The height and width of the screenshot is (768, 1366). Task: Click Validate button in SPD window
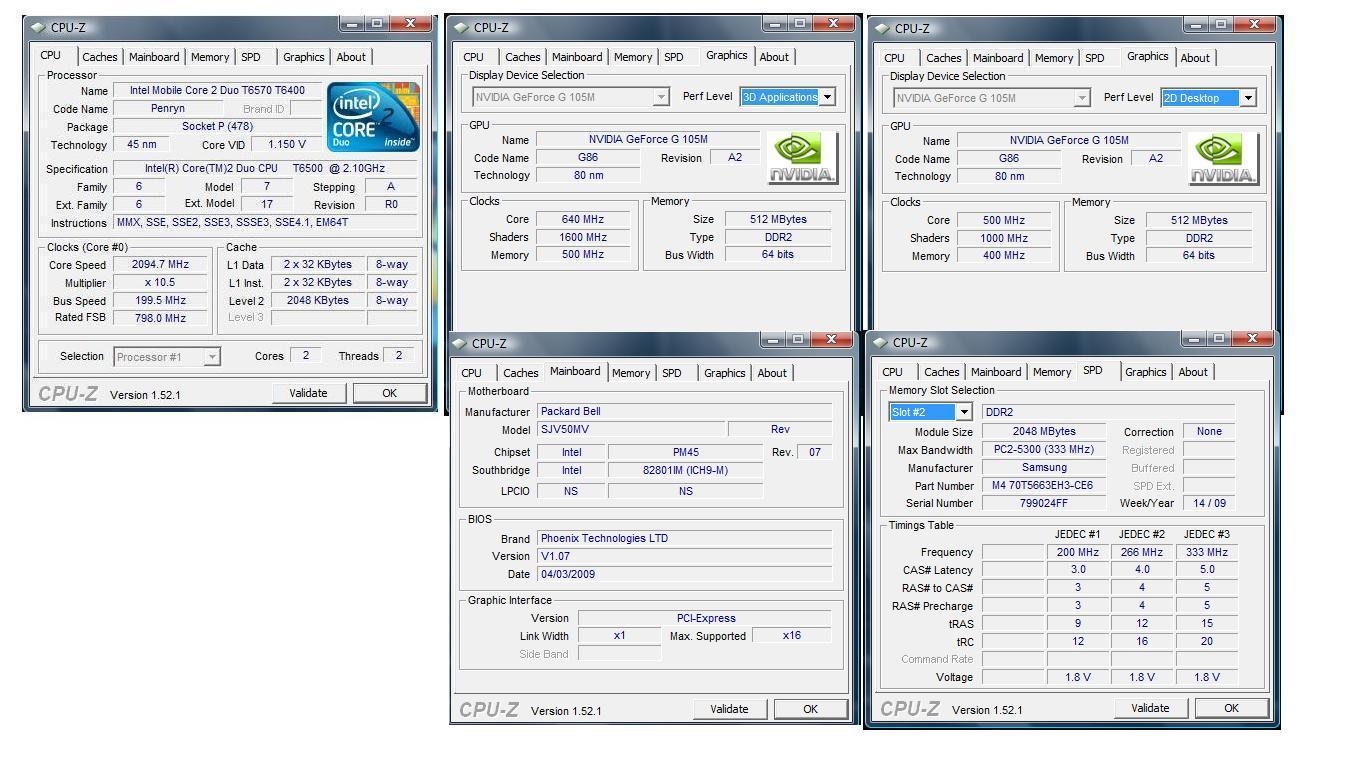(x=1150, y=708)
